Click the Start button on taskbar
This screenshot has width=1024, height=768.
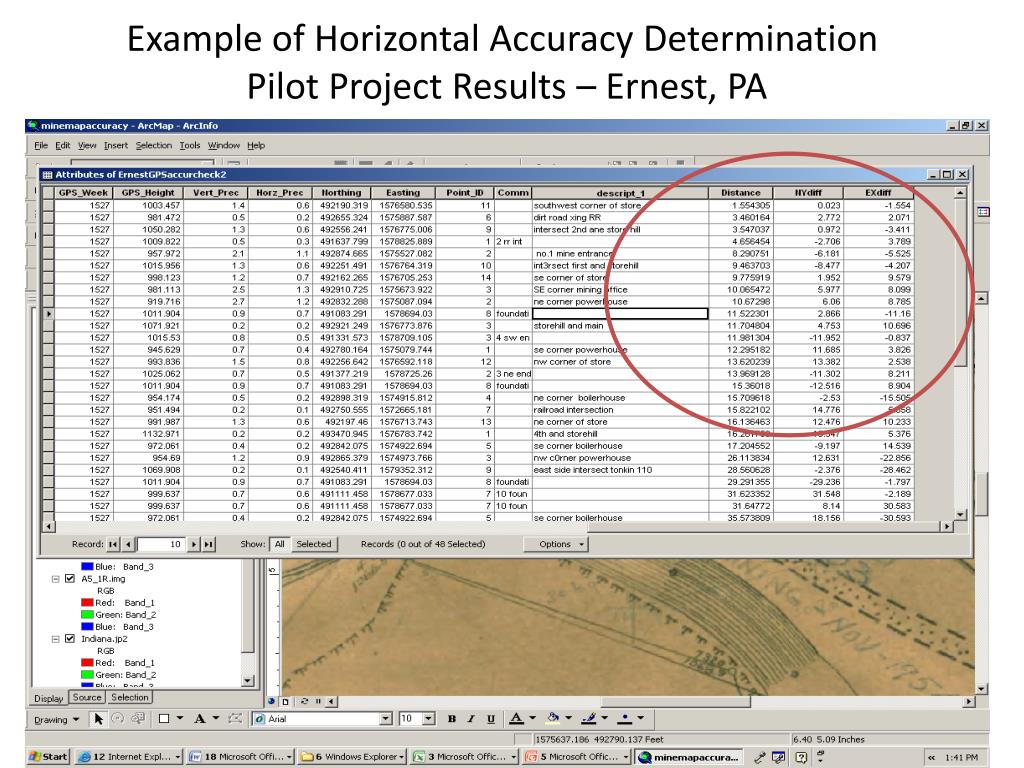tap(49, 757)
